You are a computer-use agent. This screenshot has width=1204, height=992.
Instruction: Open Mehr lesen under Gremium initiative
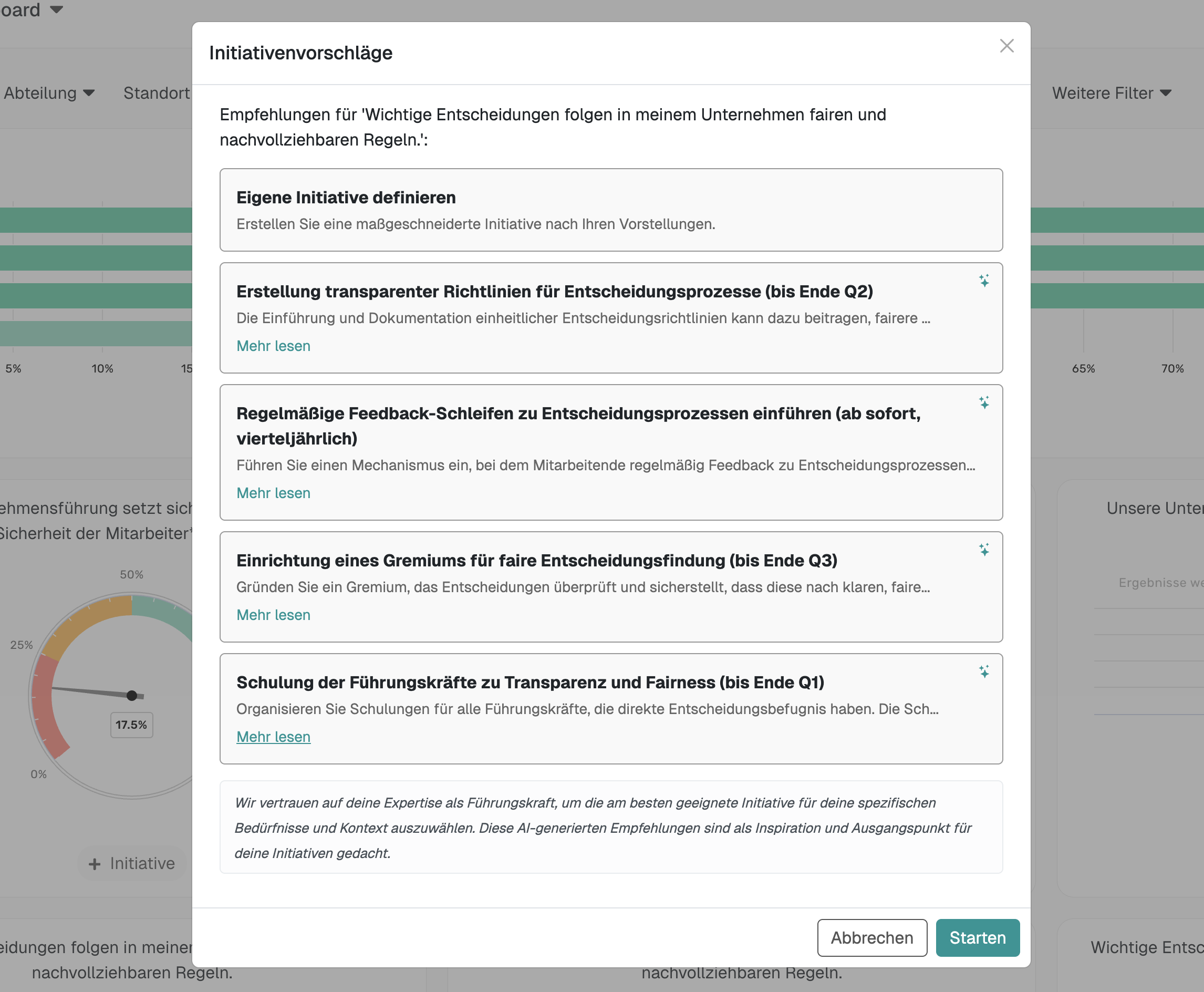(273, 615)
